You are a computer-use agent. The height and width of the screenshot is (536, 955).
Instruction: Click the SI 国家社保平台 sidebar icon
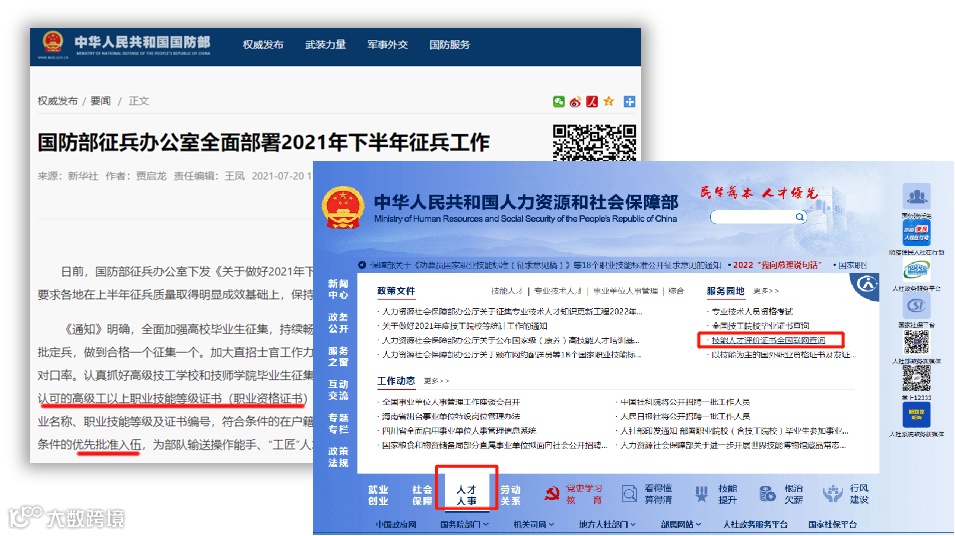917,307
